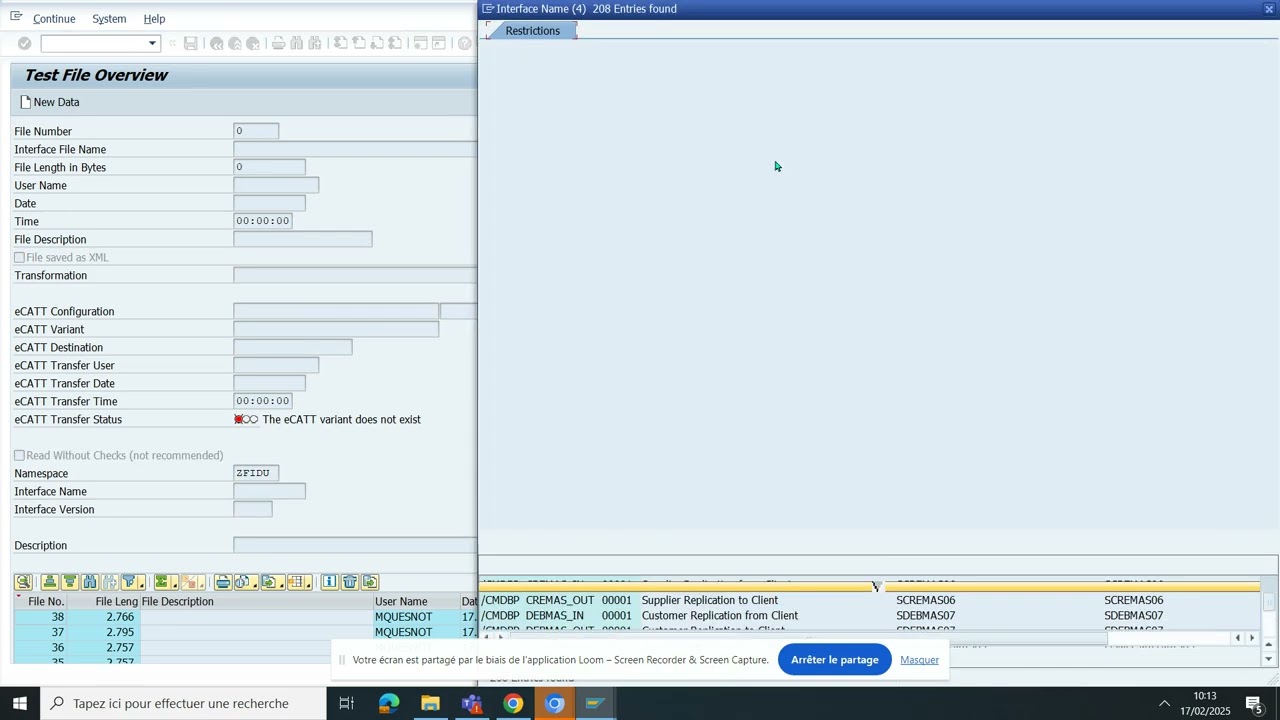
Task: Click the Interface Name input field
Action: coord(269,491)
